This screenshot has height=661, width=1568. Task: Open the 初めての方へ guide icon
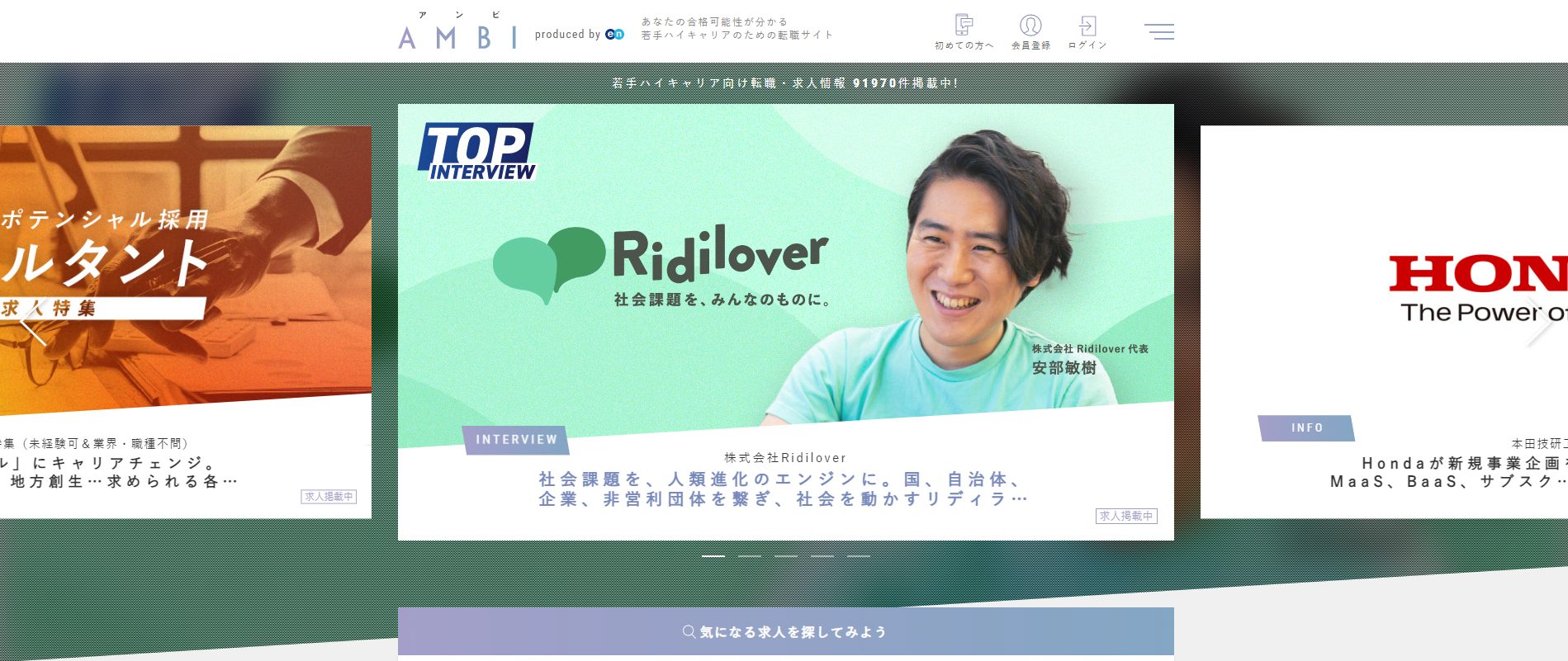pos(964,33)
